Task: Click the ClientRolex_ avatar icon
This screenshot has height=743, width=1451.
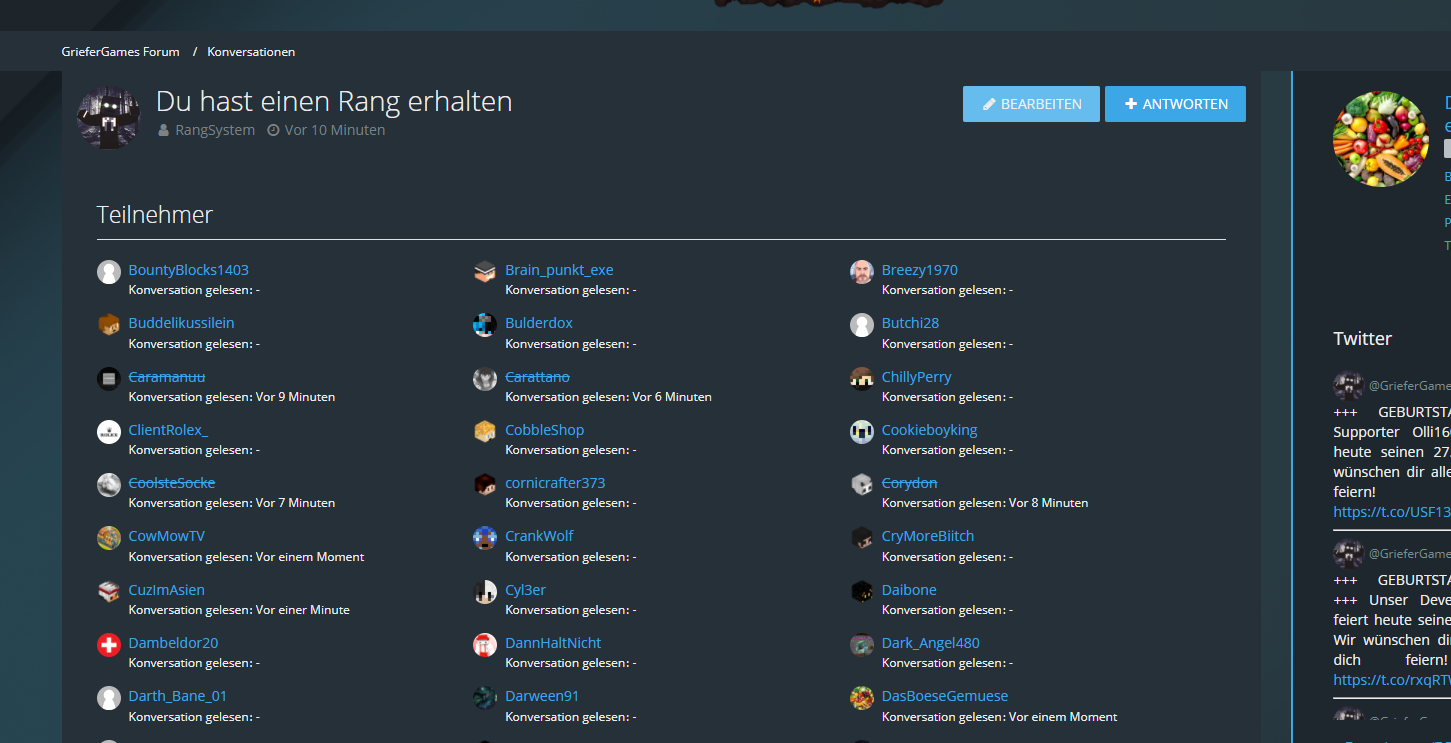Action: pyautogui.click(x=109, y=432)
